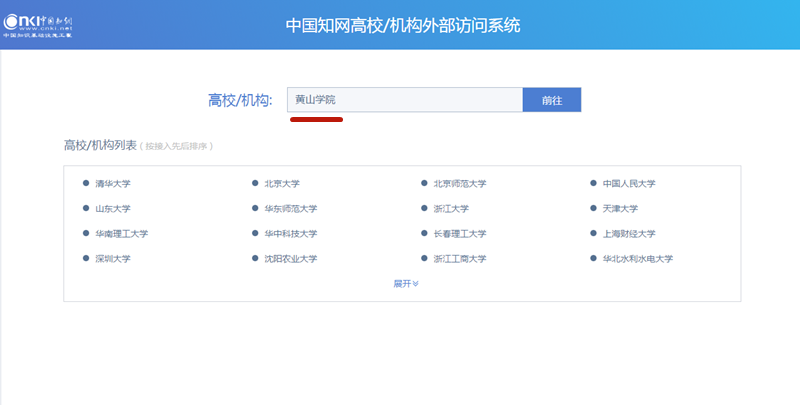Screen dimensions: 800x405
Task: Select 华北水利水电大学 from the list
Action: coord(637,259)
